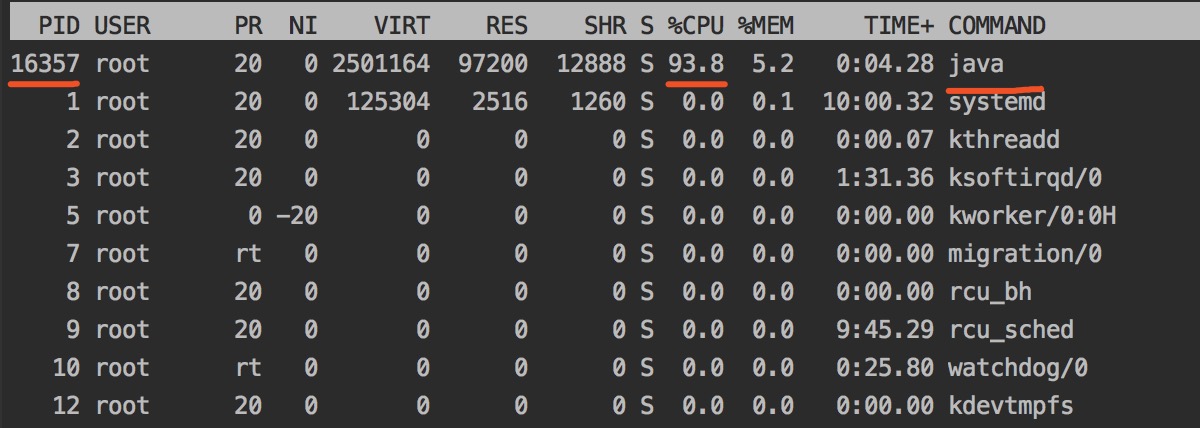Click the %CPU column header
Screen dimensions: 1200x428
[697, 26]
